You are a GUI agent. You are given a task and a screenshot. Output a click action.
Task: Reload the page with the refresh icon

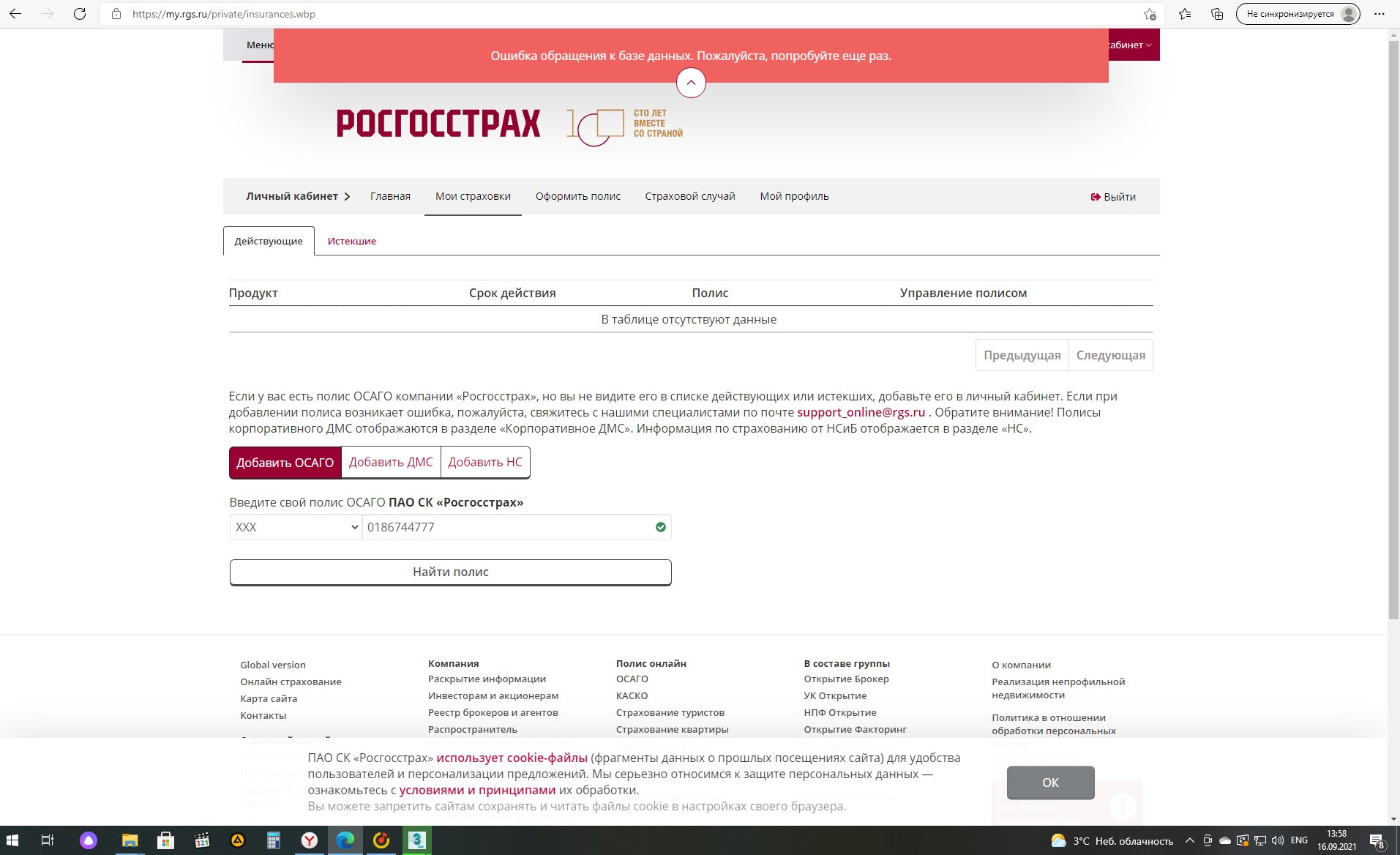80,14
